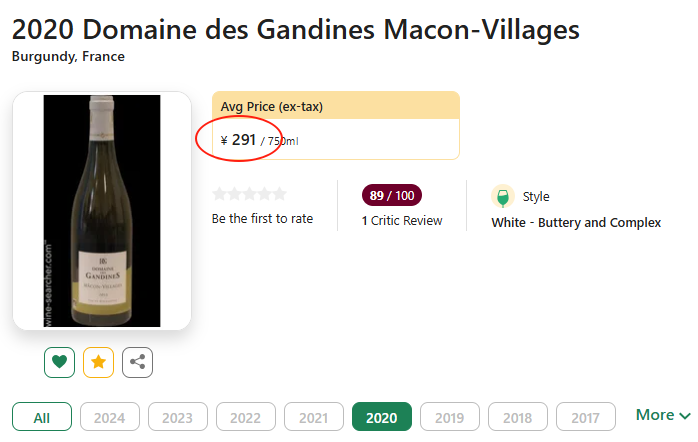Viewport: 698px width, 442px height.
Task: Select the All vintages tab
Action: (42, 417)
